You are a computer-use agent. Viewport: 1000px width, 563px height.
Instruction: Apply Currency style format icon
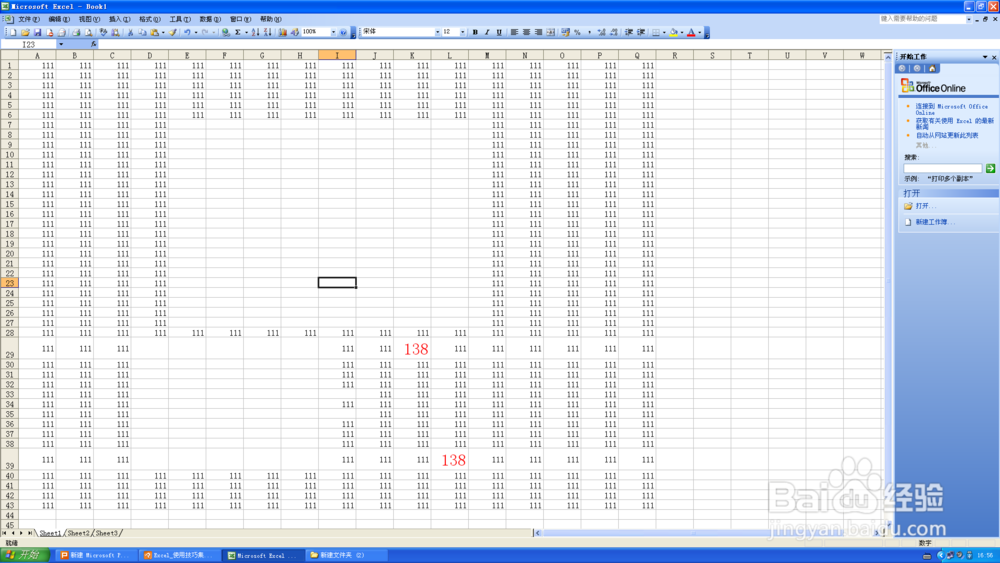tap(565, 32)
